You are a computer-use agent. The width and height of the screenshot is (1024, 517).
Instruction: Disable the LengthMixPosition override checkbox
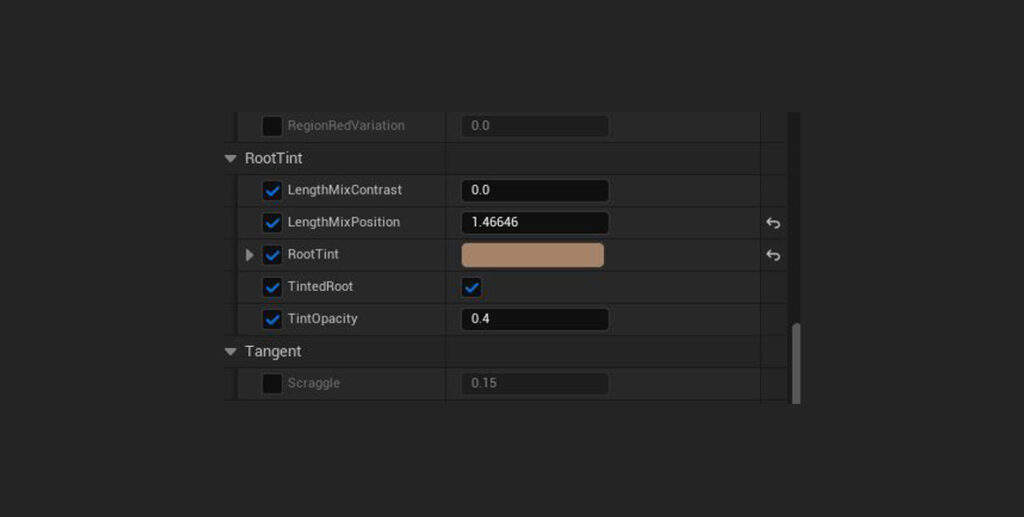coord(272,223)
